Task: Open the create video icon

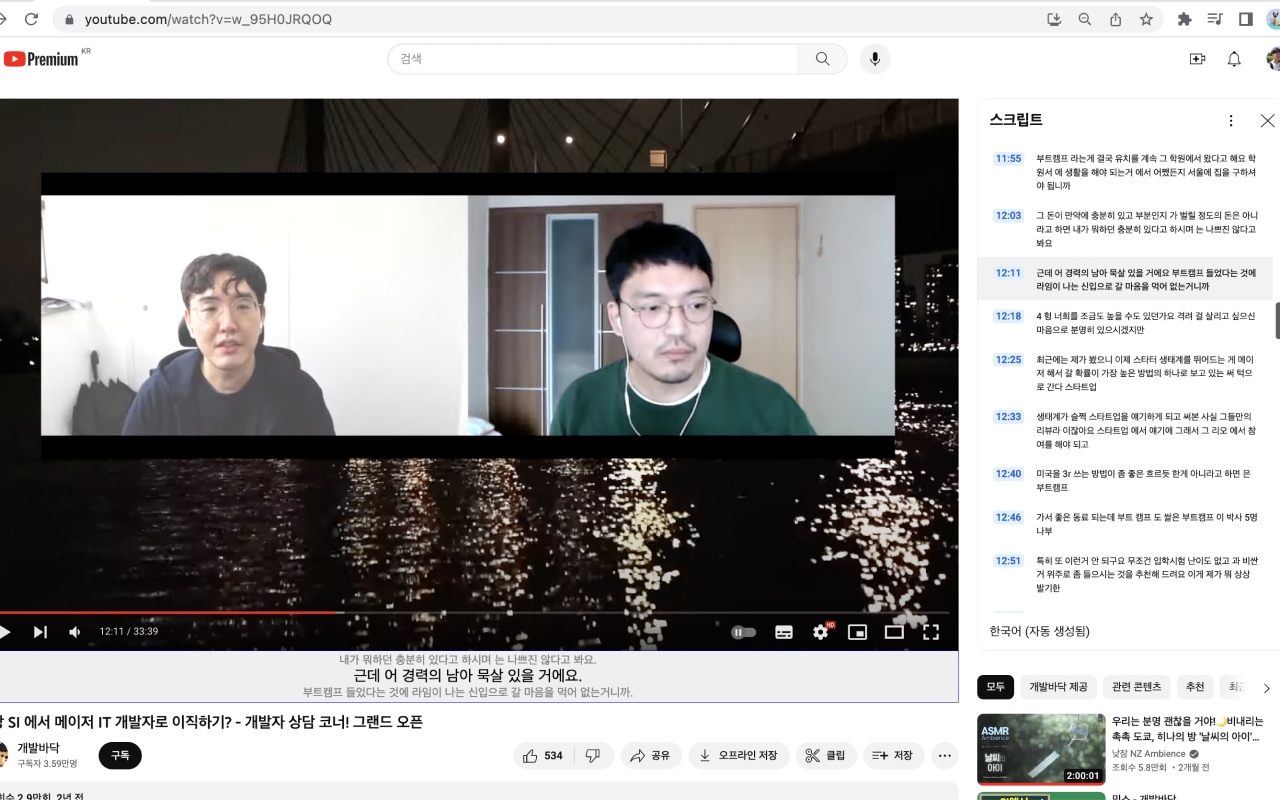Action: pos(1197,59)
